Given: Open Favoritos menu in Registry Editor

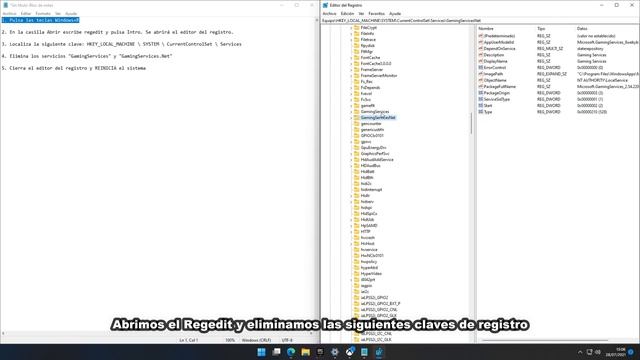Looking at the screenshot, I should [x=376, y=13].
